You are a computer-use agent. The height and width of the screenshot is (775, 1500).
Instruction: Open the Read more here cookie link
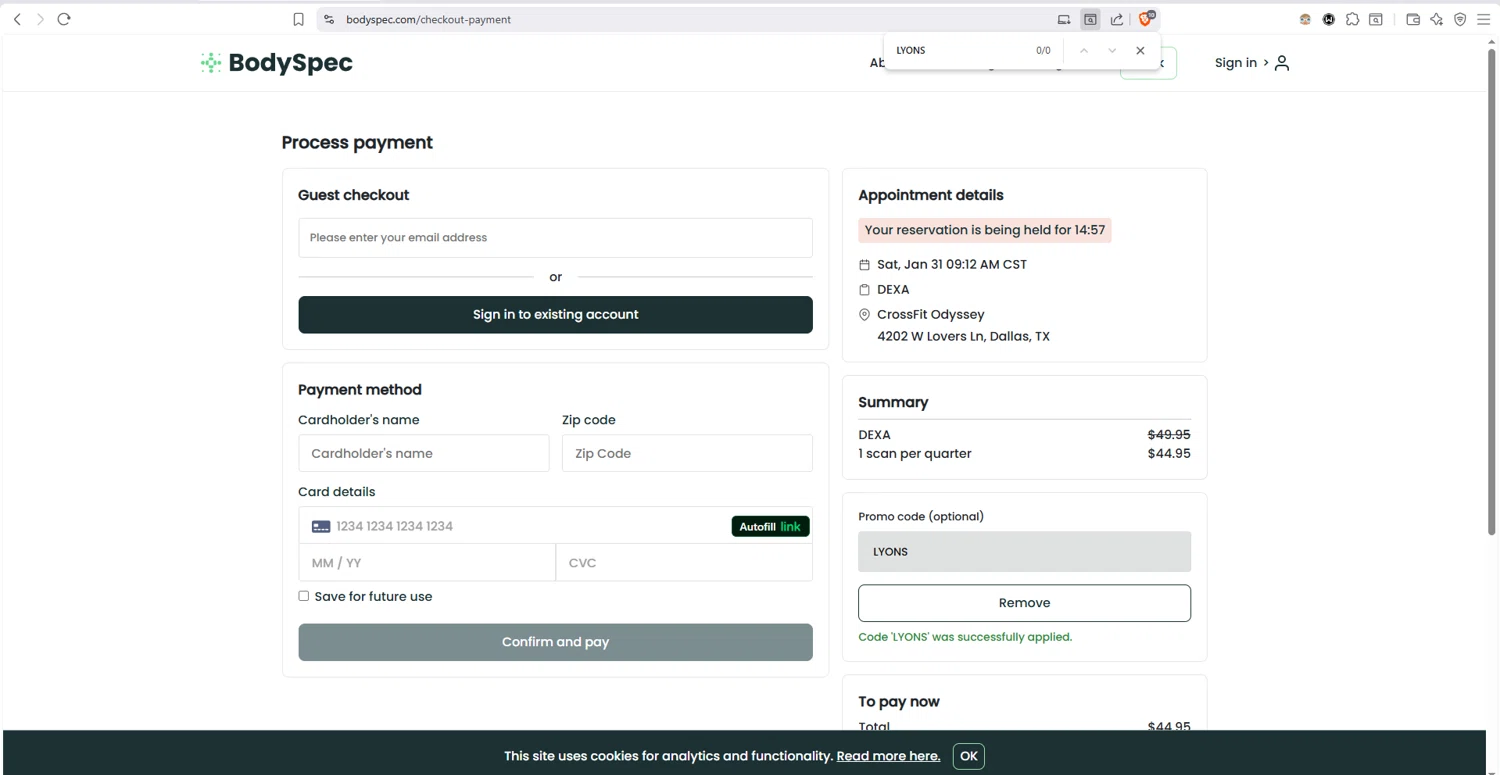[x=888, y=756]
